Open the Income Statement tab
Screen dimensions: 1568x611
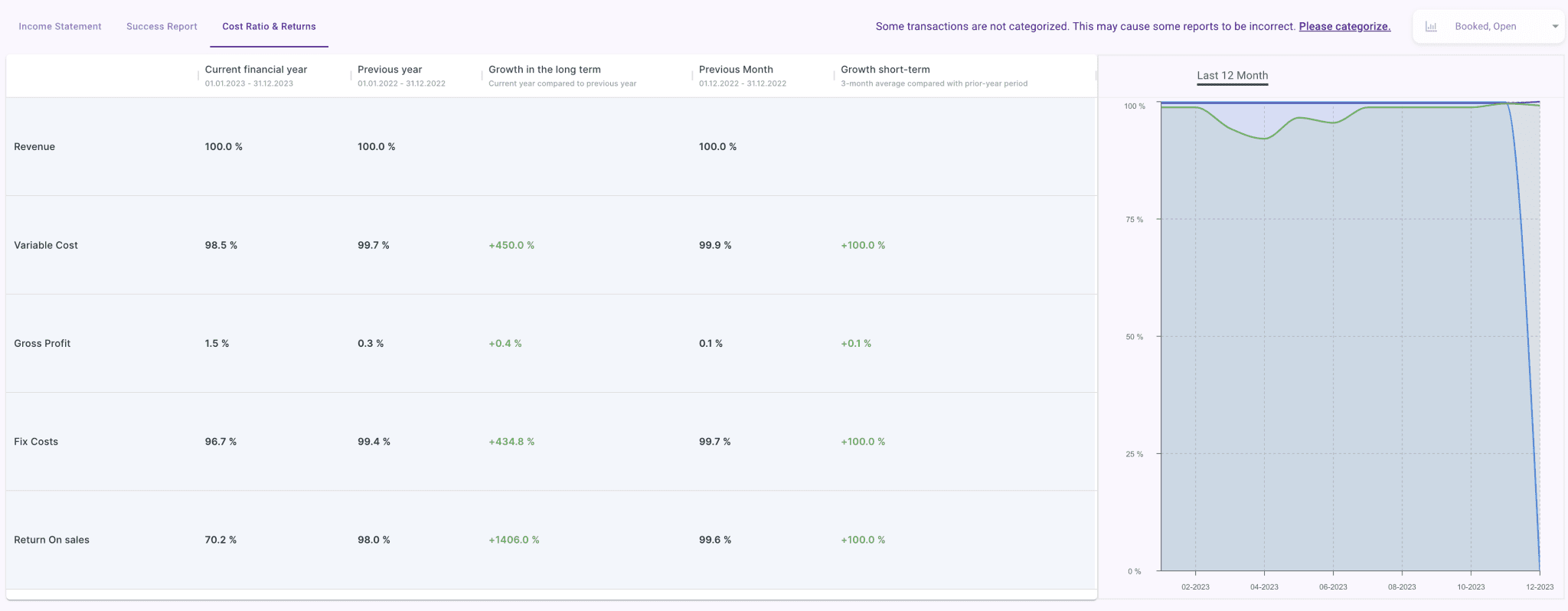point(60,26)
